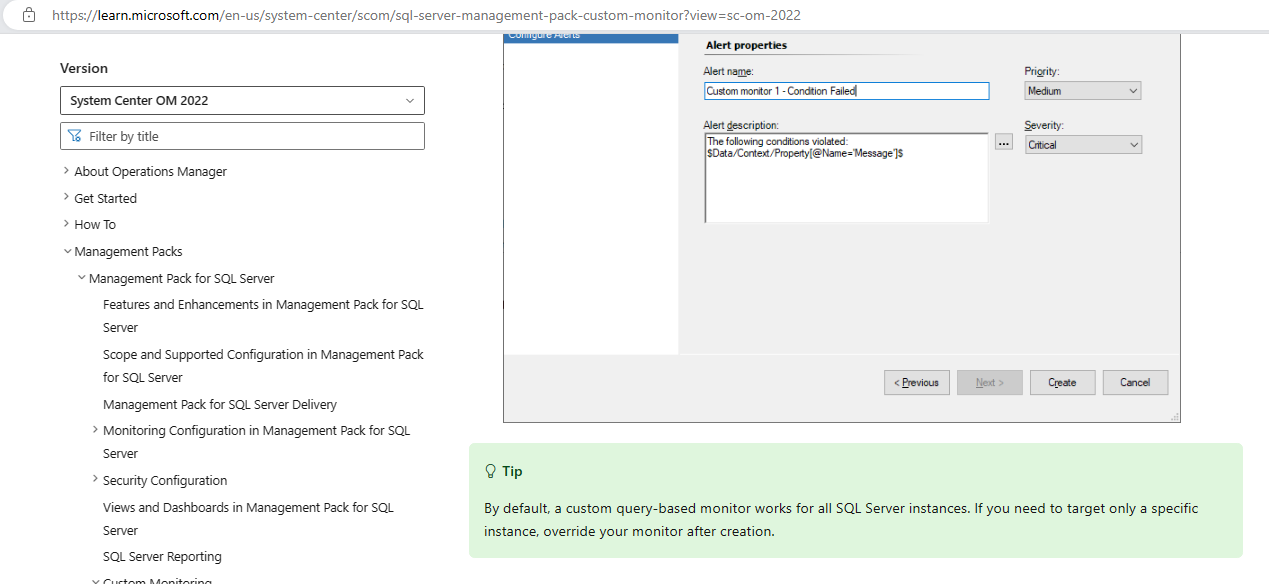Expand the Security Configuration node
1269x584 pixels.
(x=95, y=480)
